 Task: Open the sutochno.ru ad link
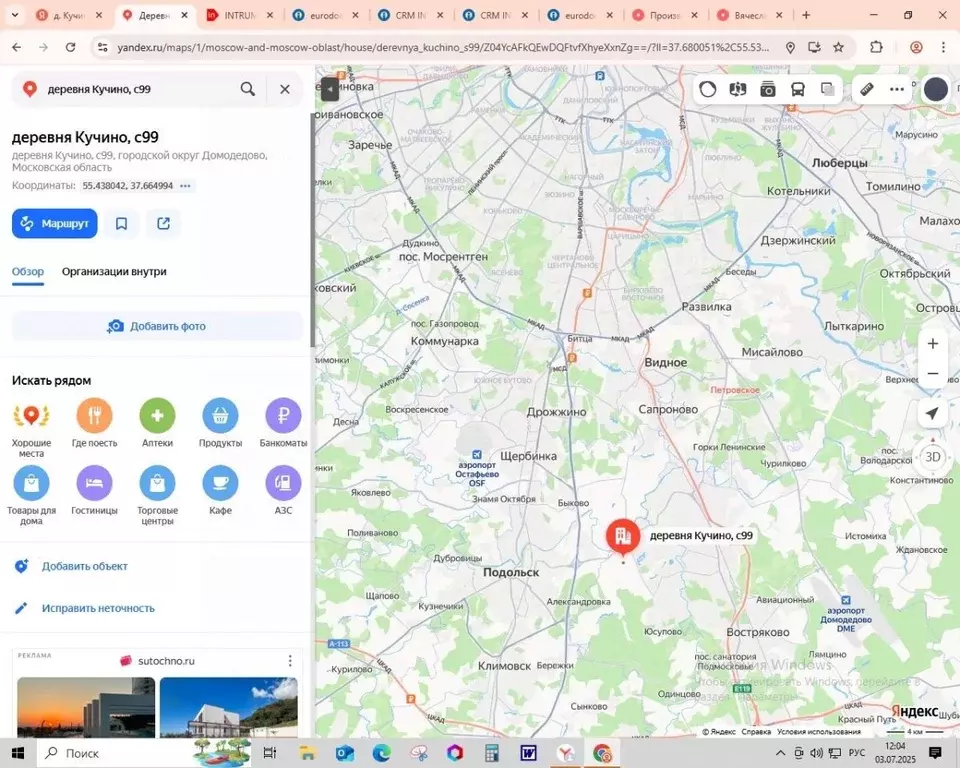[x=166, y=661]
